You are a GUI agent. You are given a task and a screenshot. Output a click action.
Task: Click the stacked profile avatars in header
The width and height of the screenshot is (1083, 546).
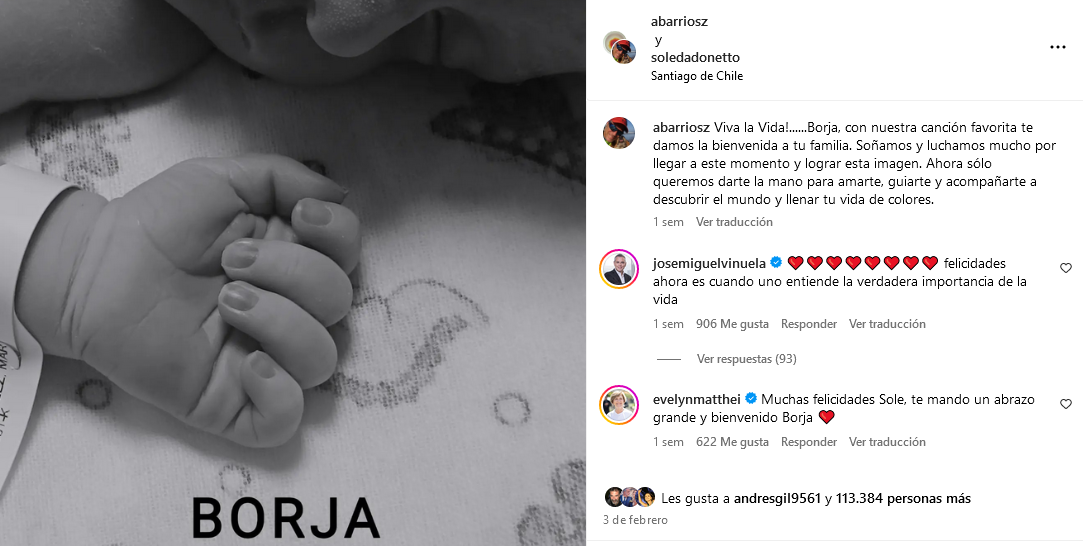tap(620, 48)
